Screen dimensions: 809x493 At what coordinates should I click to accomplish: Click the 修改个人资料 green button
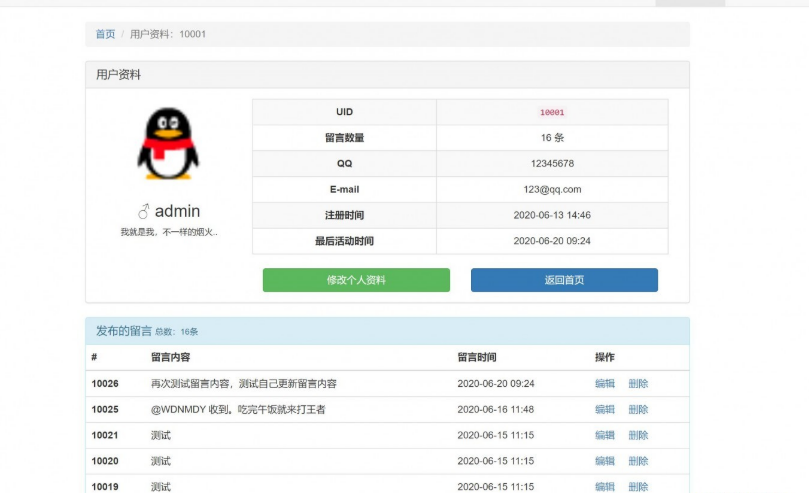[356, 280]
